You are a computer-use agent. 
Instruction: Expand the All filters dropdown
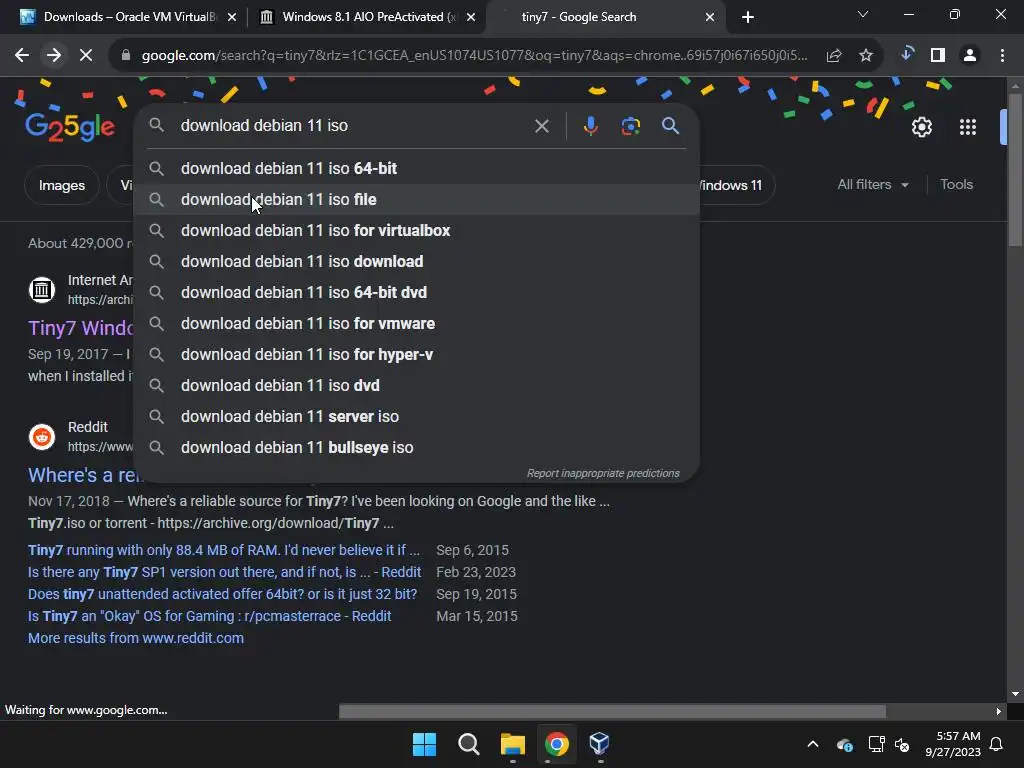(872, 185)
